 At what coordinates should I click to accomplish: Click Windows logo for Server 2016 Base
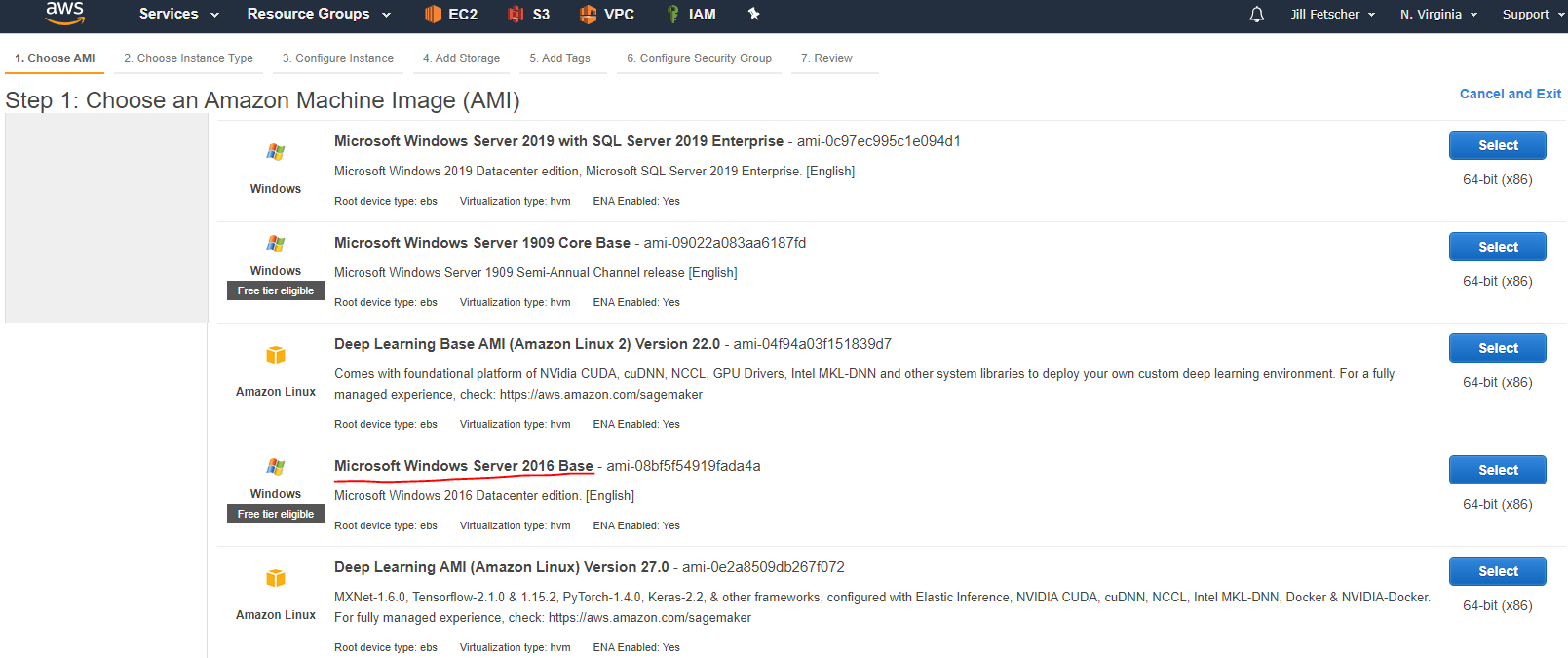[x=276, y=467]
